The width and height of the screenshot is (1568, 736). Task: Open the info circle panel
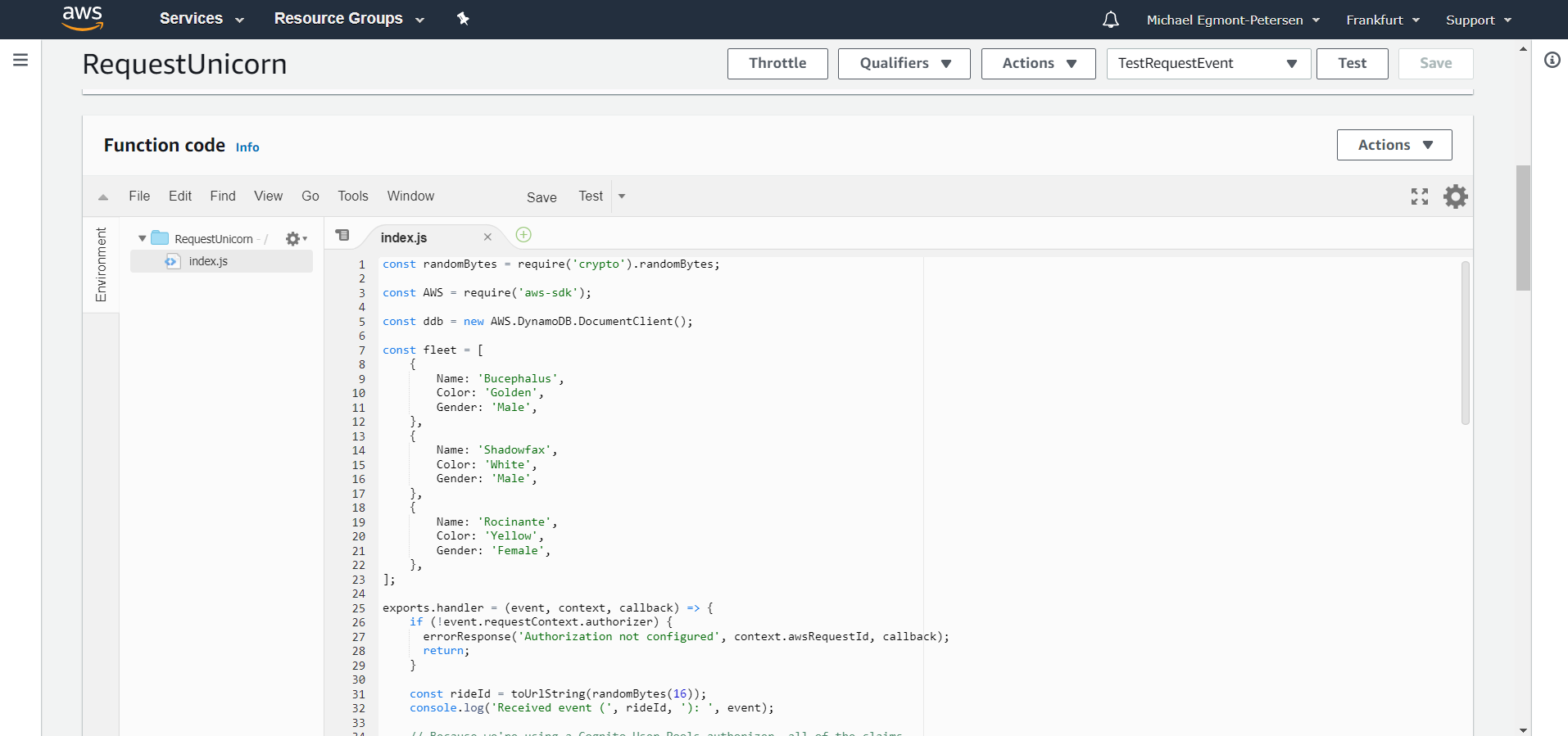tap(1552, 60)
